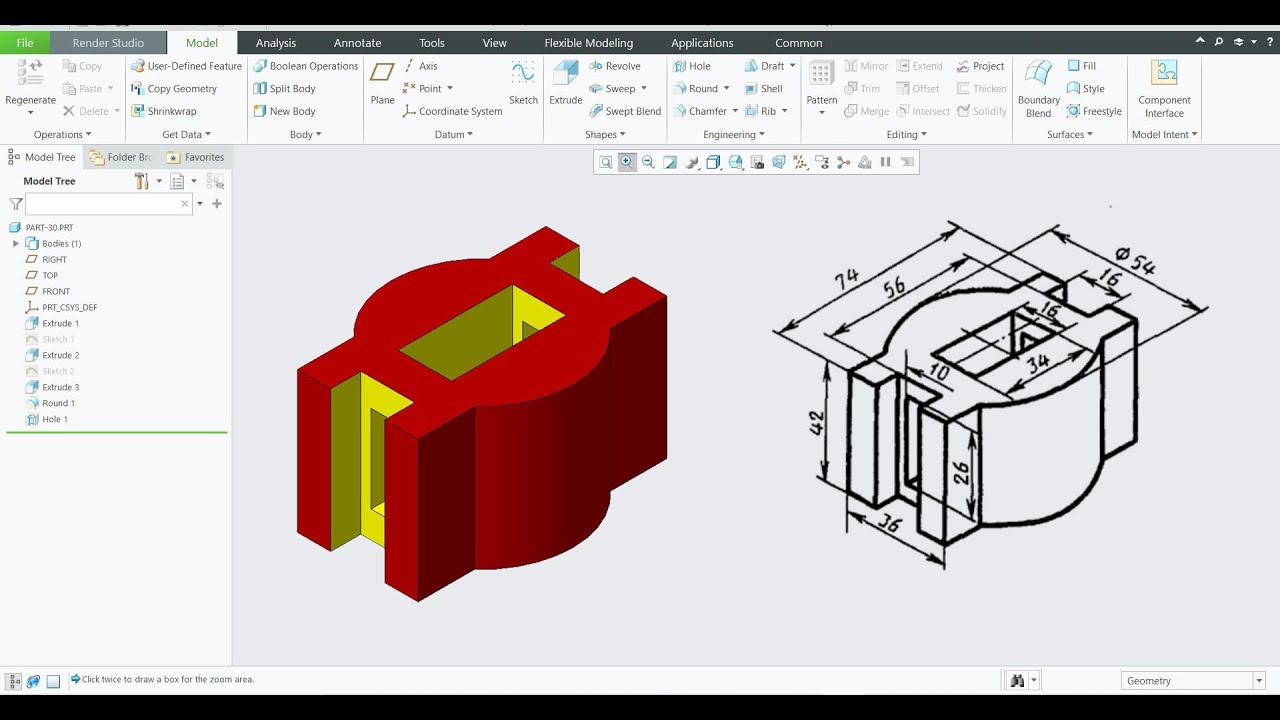Screen dimensions: 1280x720
Task: Expand the Hole dropdown arrow next to Round
Action: point(726,89)
